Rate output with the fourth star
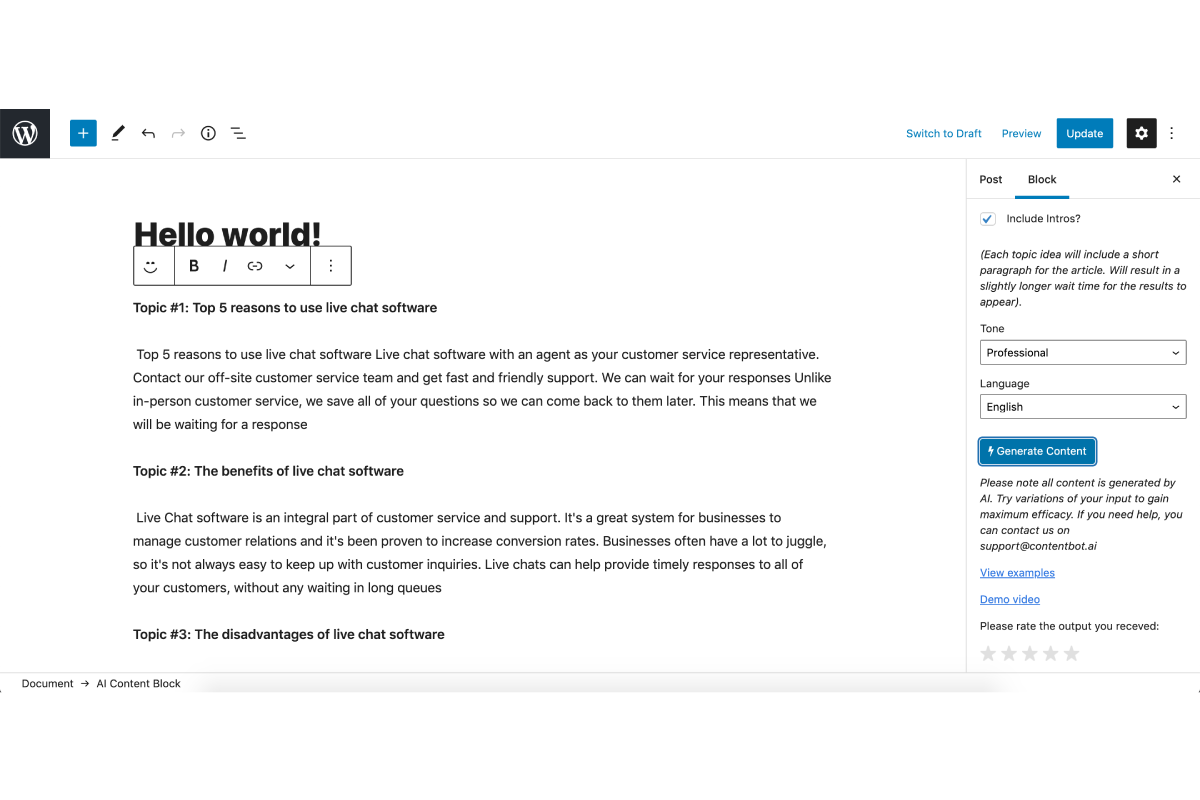Screen dimensions: 1200x800 tap(1051, 654)
